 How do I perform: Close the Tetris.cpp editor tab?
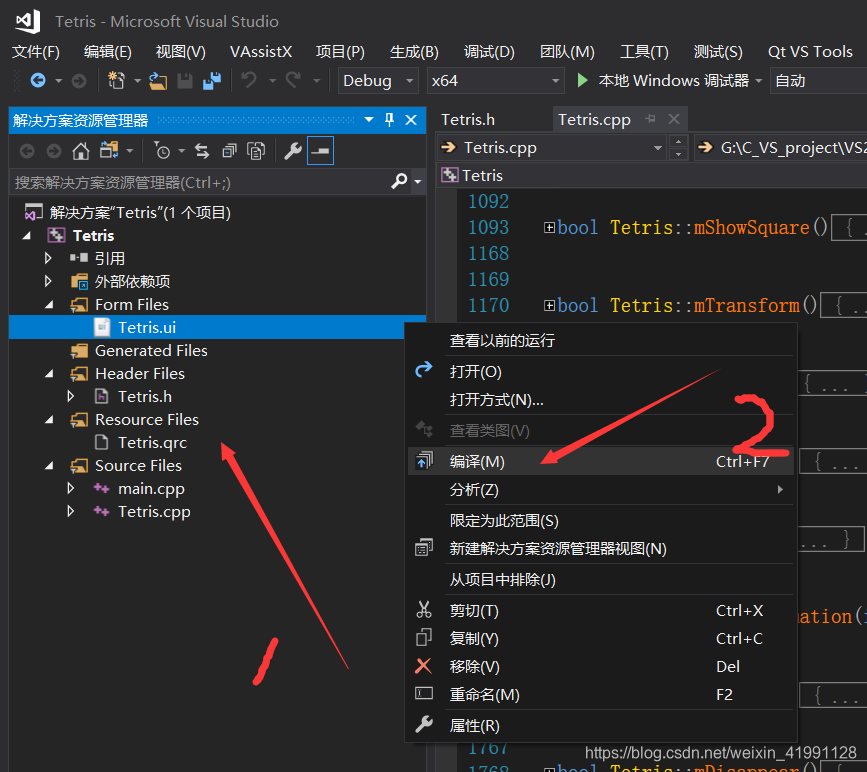pyautogui.click(x=673, y=119)
